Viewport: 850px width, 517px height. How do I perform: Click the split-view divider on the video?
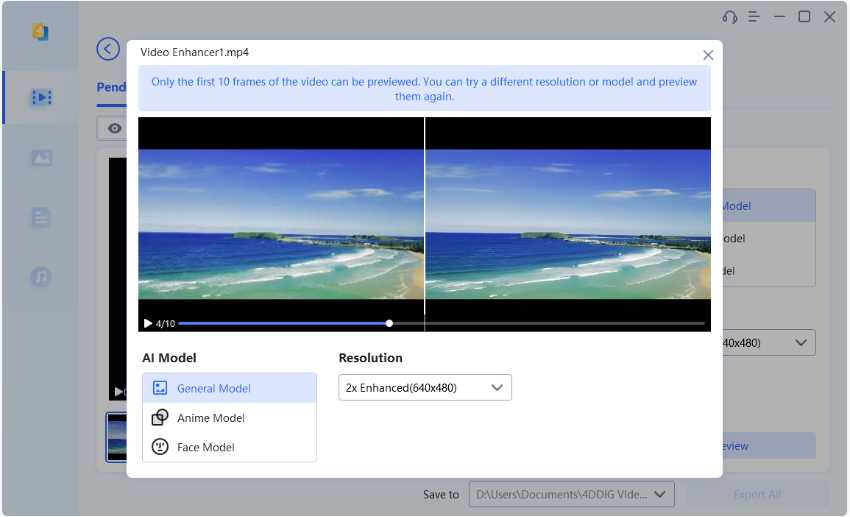[425, 220]
